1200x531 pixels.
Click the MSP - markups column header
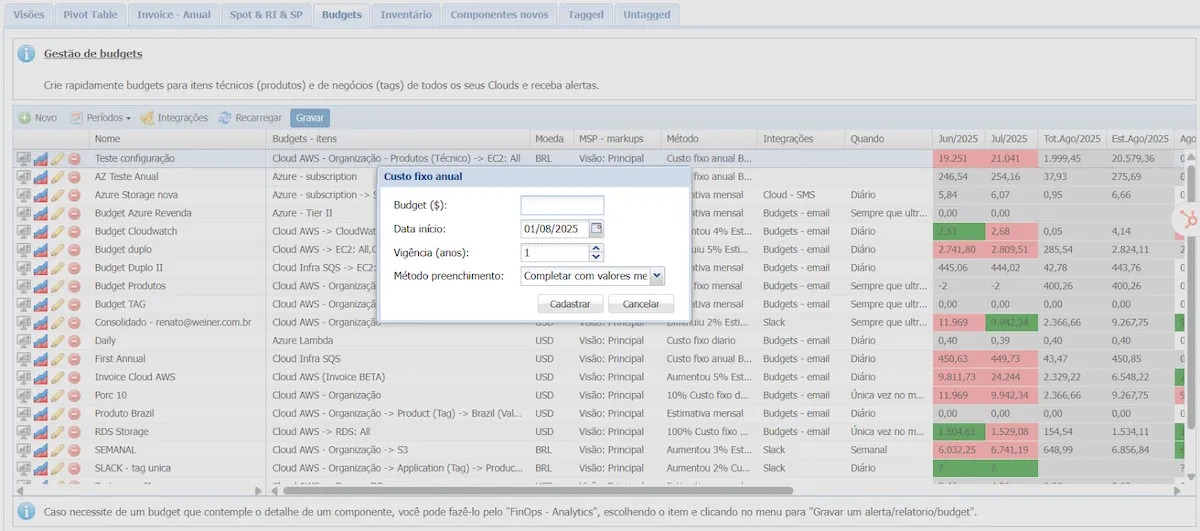point(618,139)
